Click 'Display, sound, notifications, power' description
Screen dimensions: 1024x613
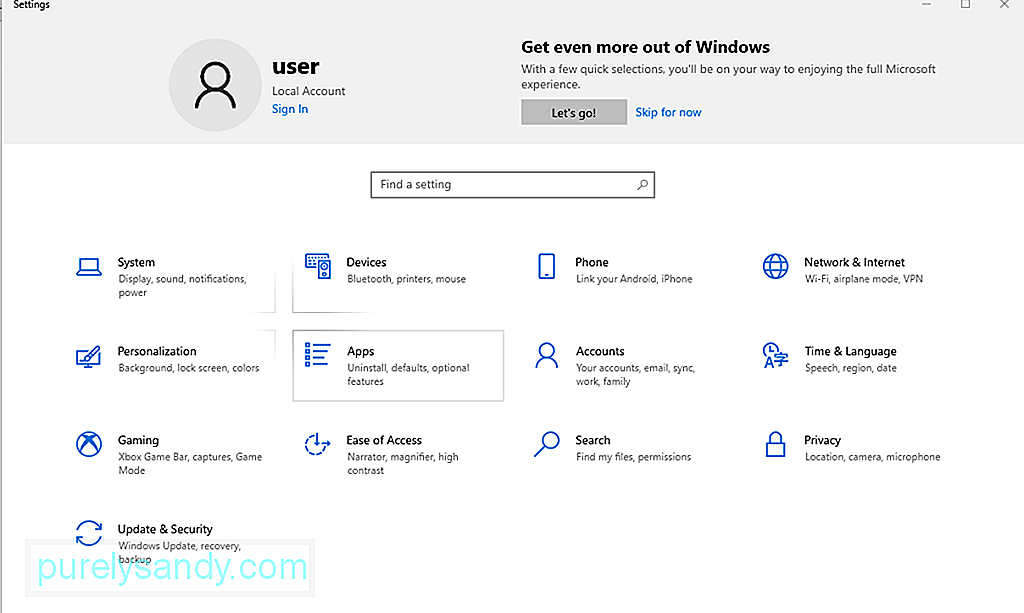click(x=182, y=286)
